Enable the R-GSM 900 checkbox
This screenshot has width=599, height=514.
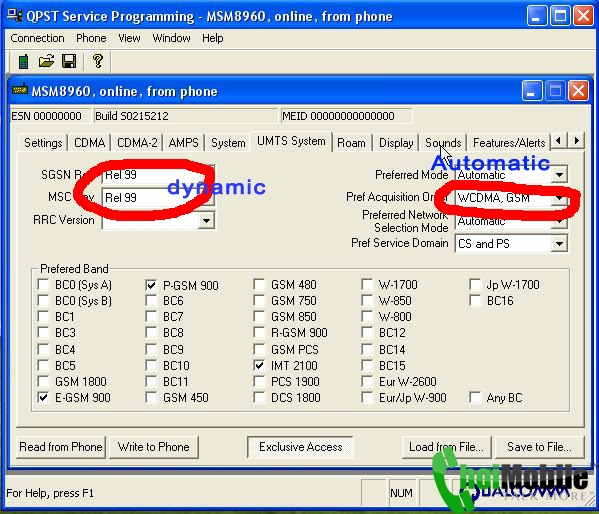259,332
